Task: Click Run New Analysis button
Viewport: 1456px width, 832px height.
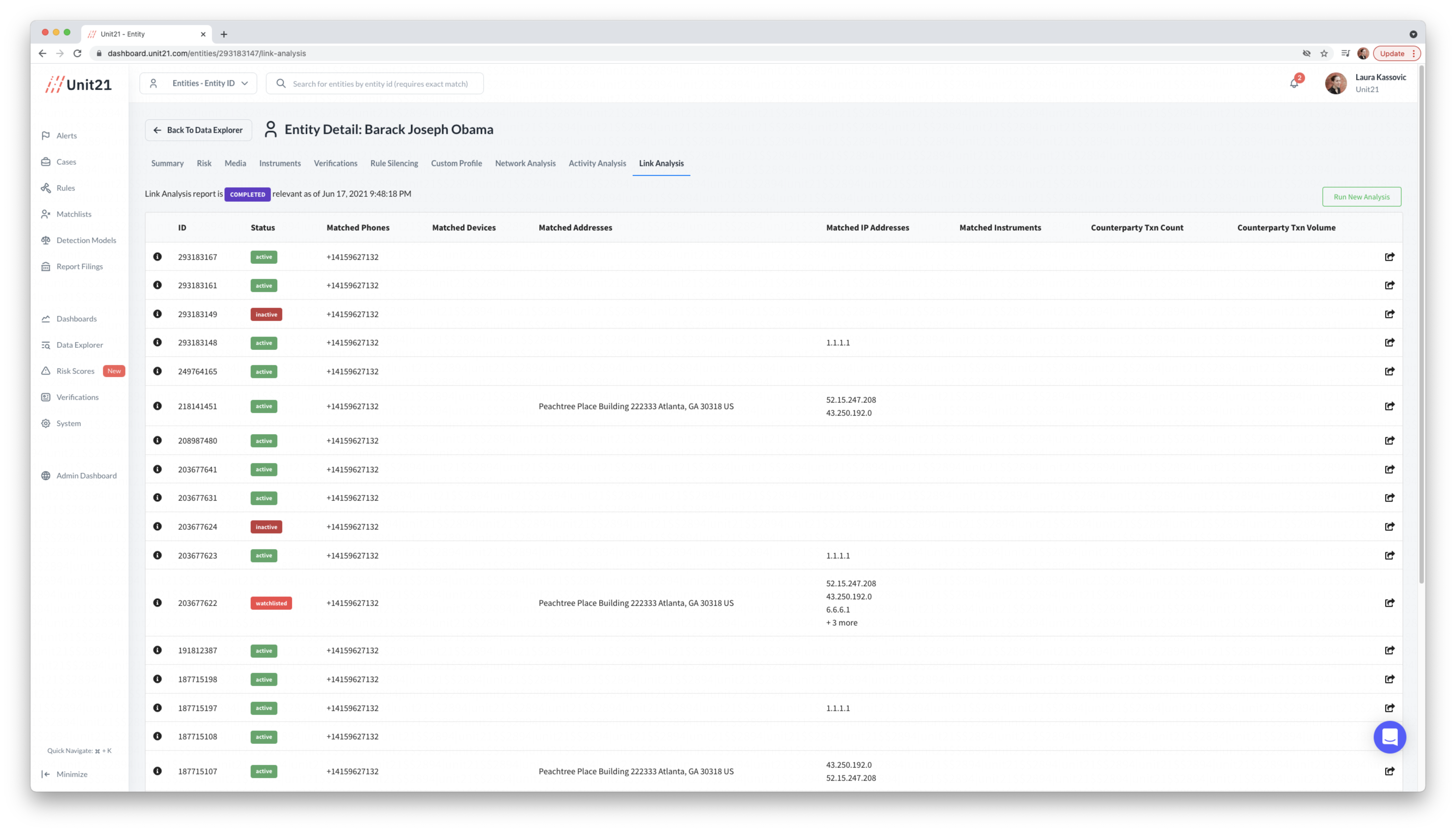Action: click(1361, 197)
